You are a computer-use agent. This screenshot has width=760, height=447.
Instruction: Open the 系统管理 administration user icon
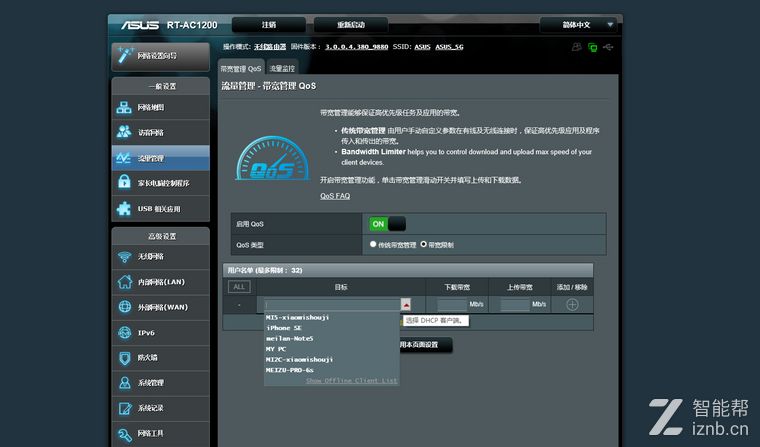[125, 383]
